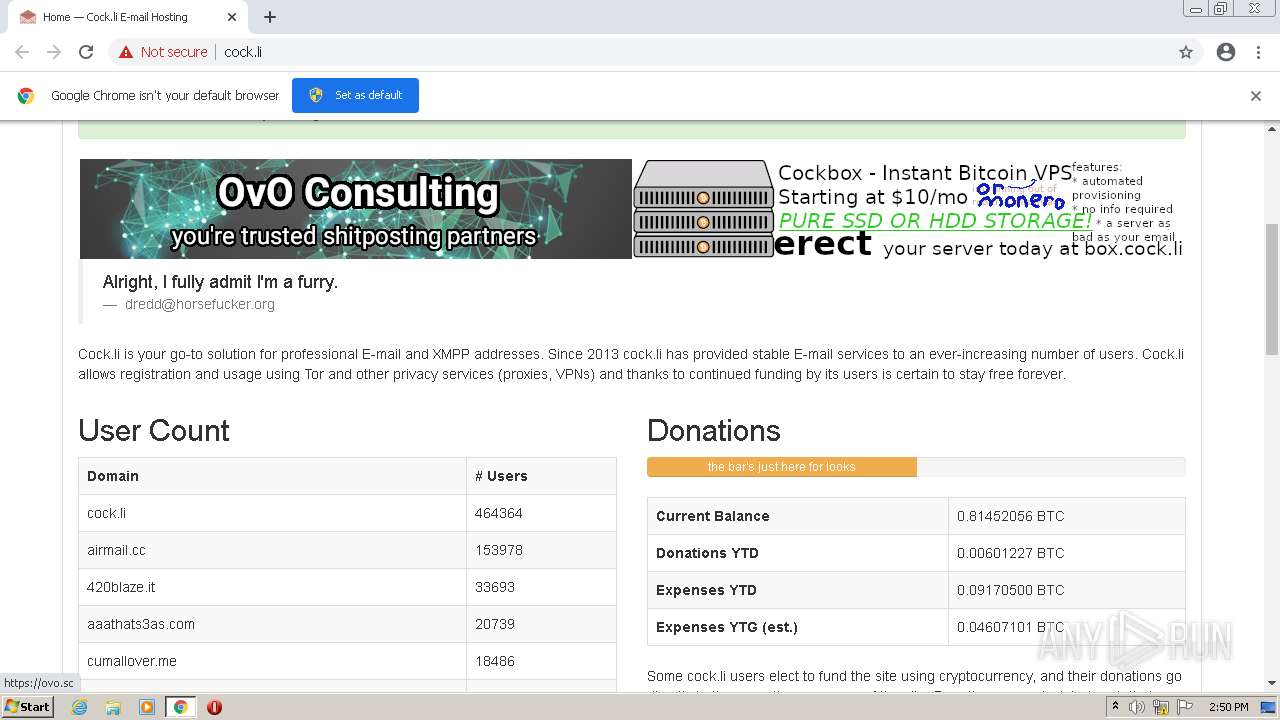Click the Set as default button
Screen dimensions: 1280x720
tap(355, 95)
